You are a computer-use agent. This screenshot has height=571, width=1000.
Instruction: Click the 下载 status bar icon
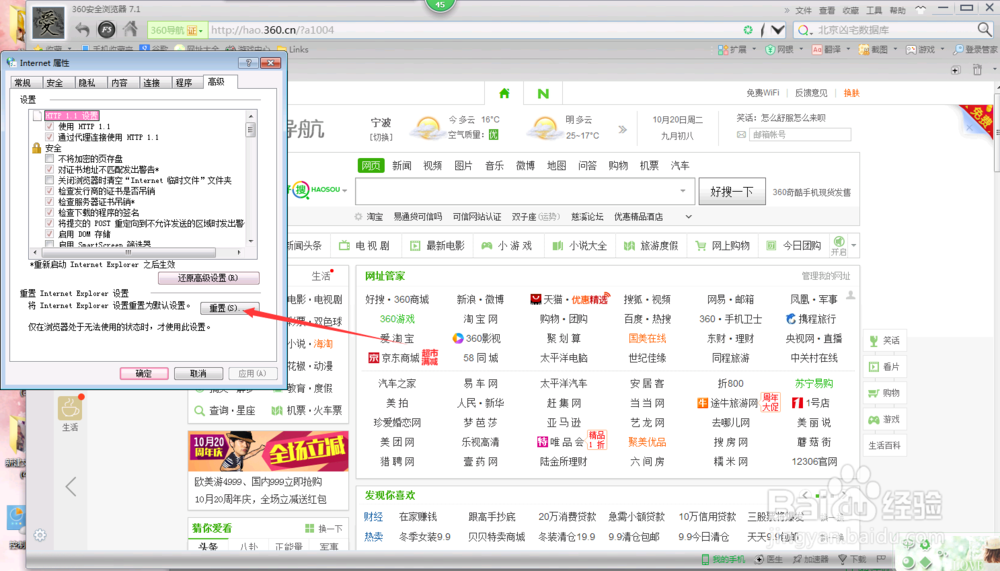coord(851,560)
